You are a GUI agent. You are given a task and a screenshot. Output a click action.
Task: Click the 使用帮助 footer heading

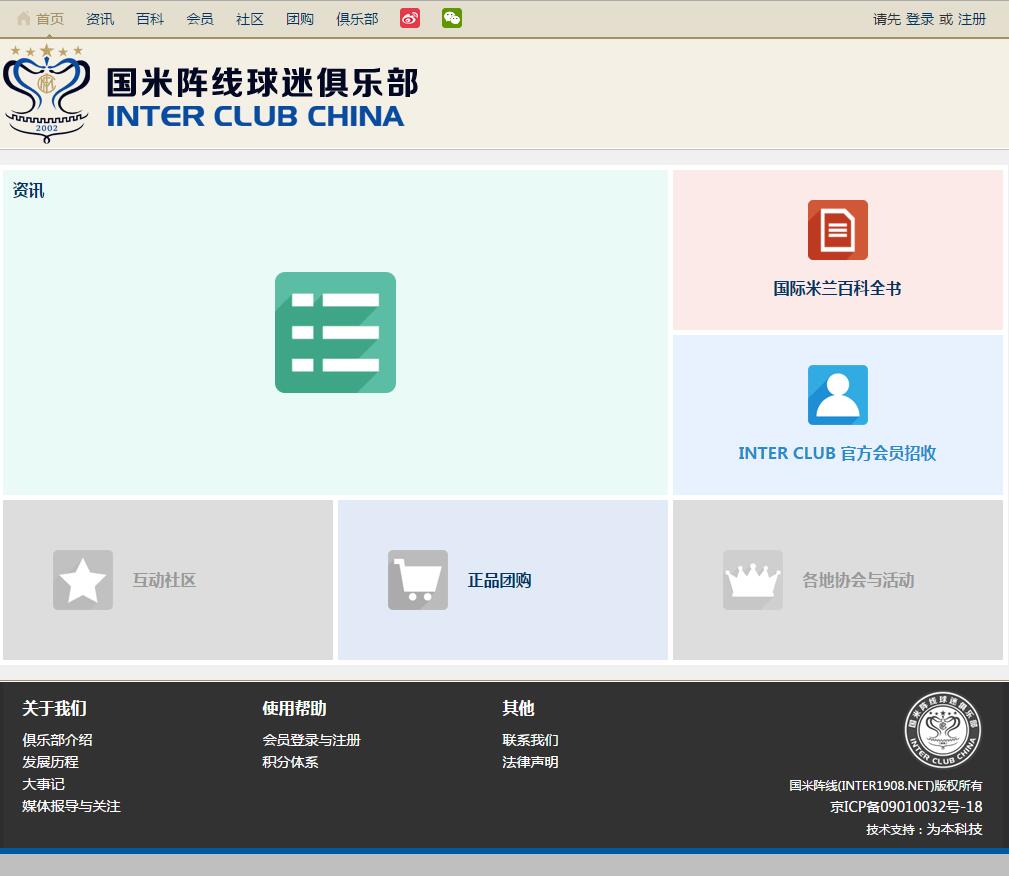[294, 708]
